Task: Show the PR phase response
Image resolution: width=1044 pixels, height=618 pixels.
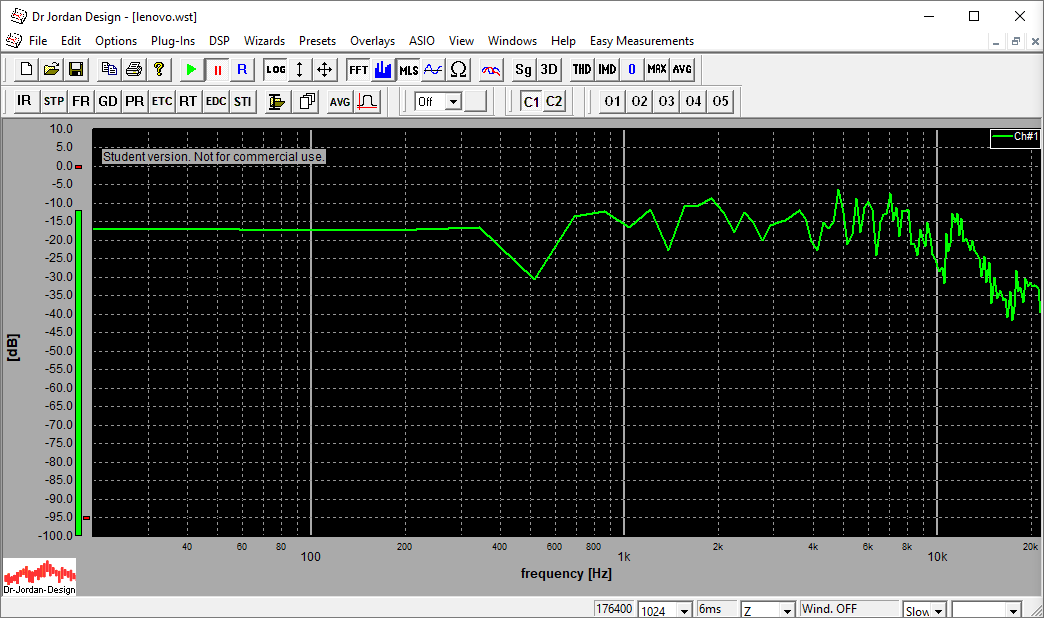Action: point(134,101)
